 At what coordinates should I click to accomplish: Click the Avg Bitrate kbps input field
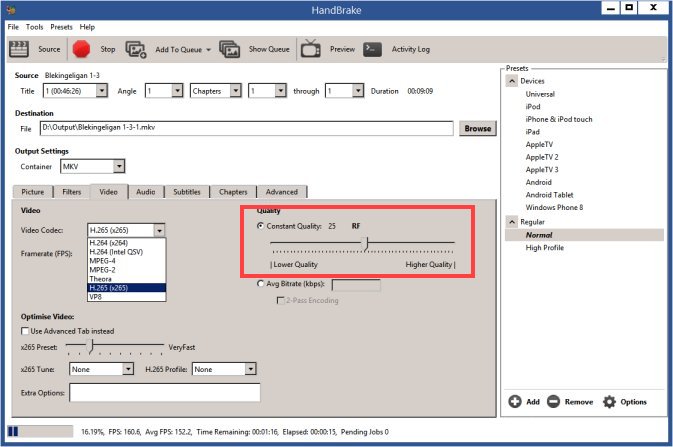coord(356,285)
